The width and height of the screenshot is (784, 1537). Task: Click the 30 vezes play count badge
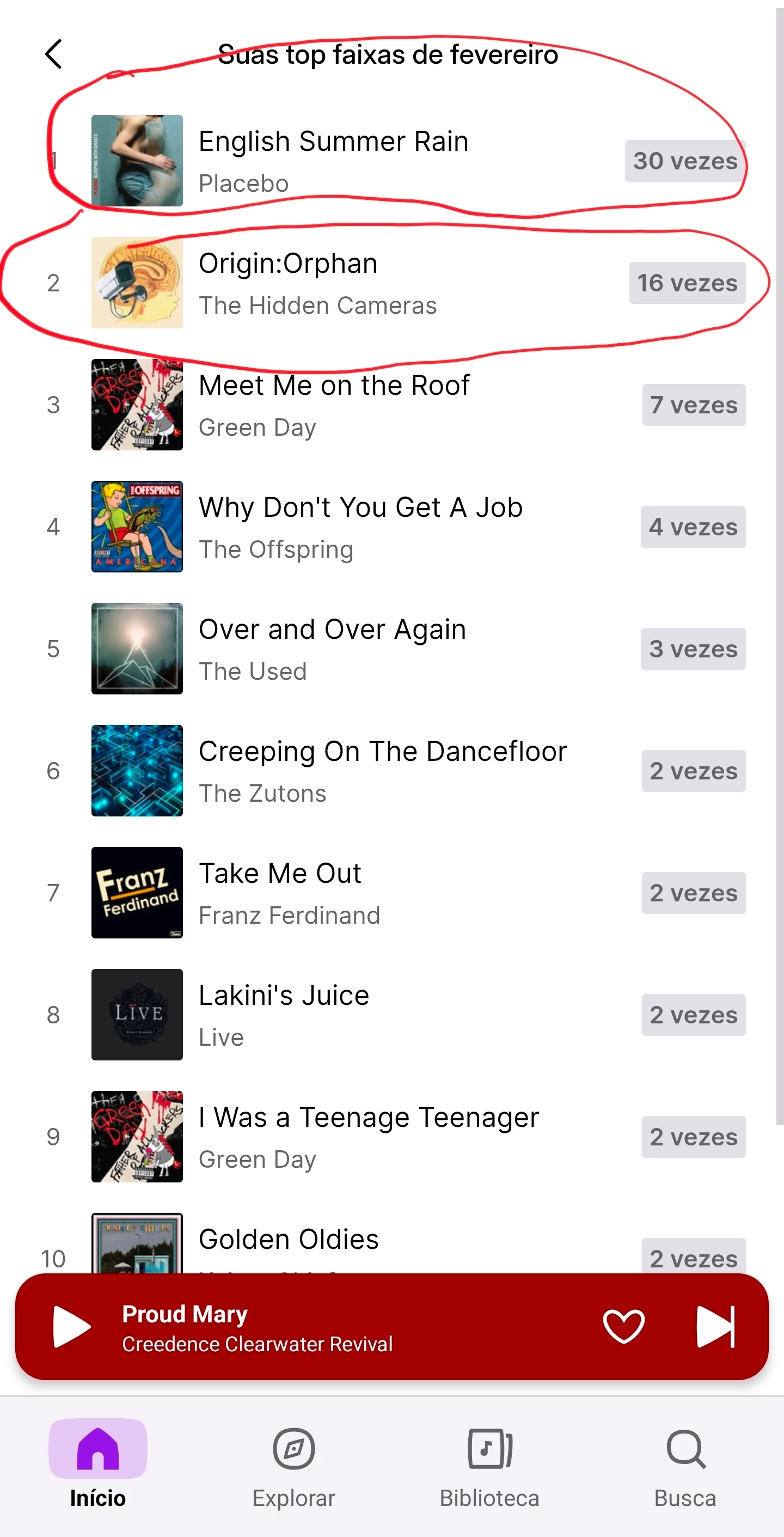click(685, 161)
